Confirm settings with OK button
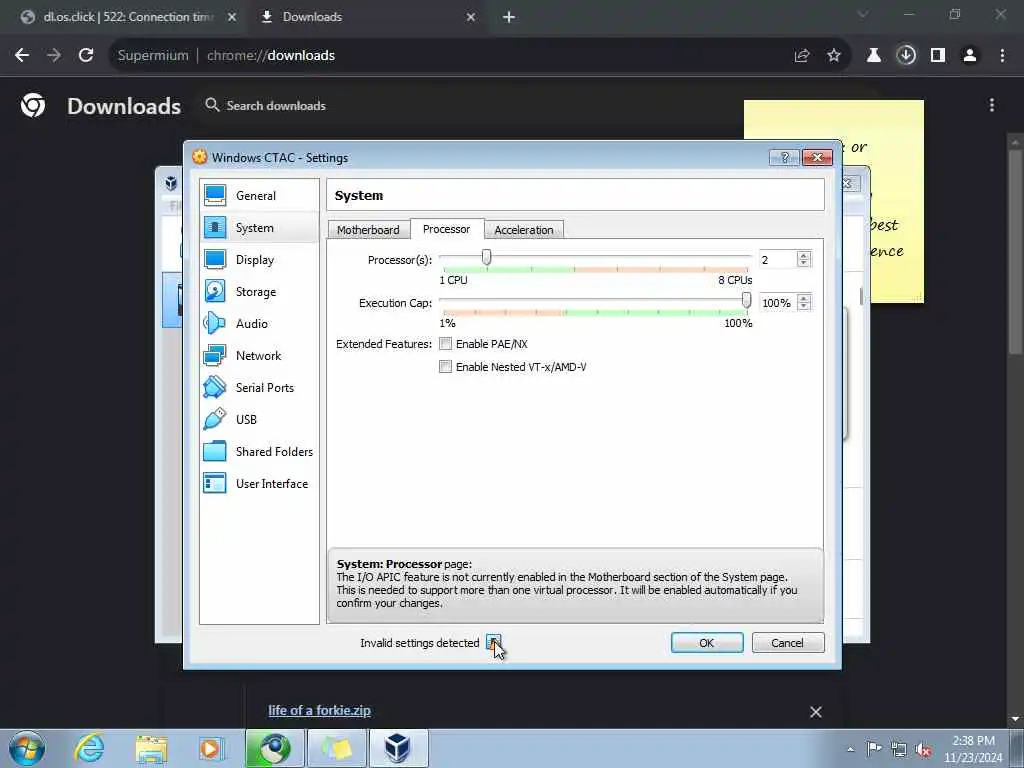1024x768 pixels. [707, 643]
